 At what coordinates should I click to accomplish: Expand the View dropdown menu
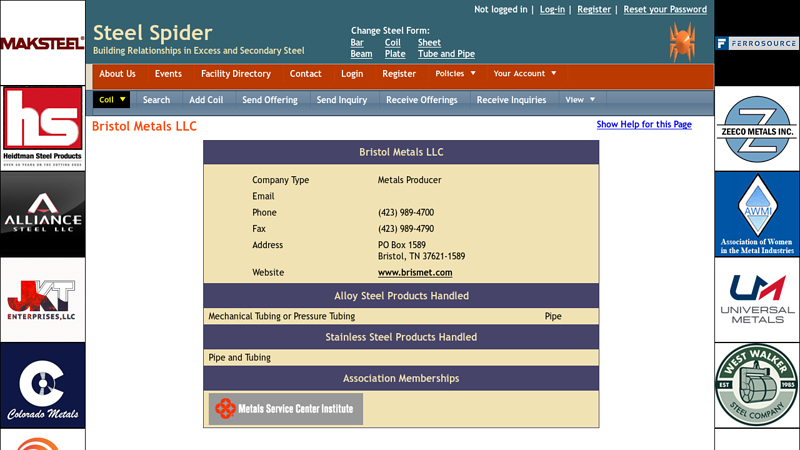(580, 99)
